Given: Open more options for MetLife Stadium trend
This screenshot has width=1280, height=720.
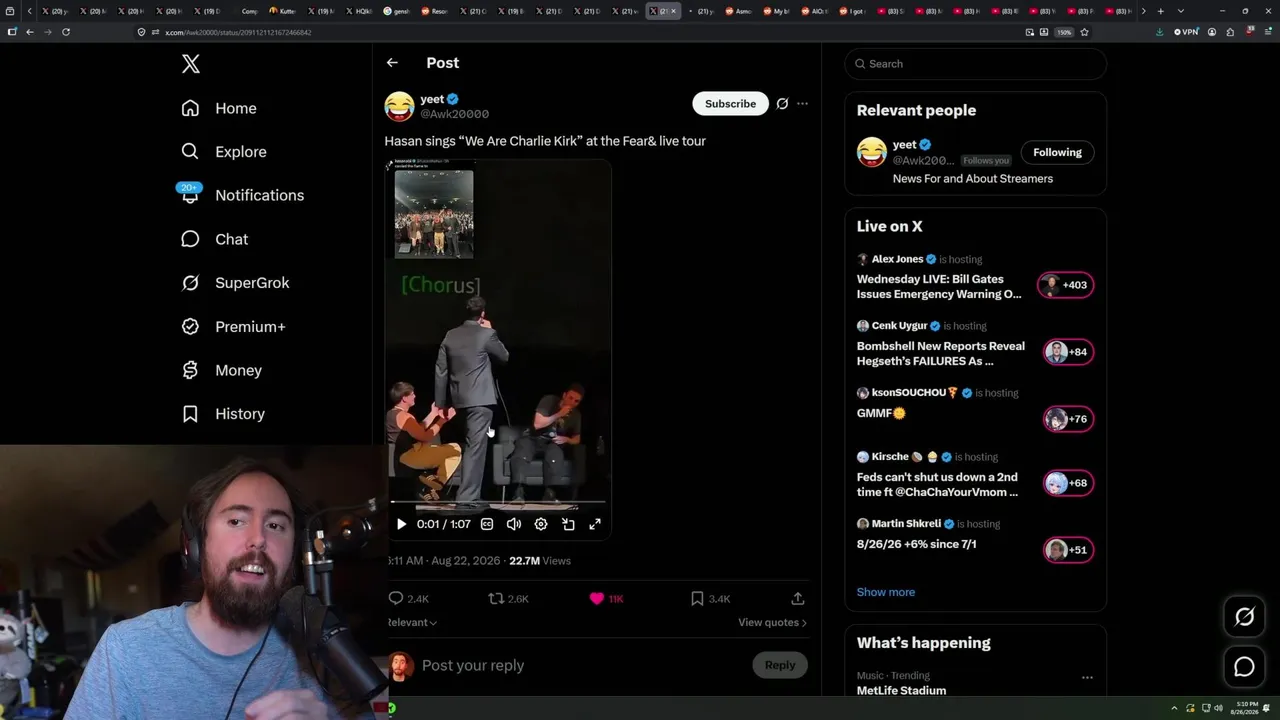Looking at the screenshot, I should coord(1087,677).
